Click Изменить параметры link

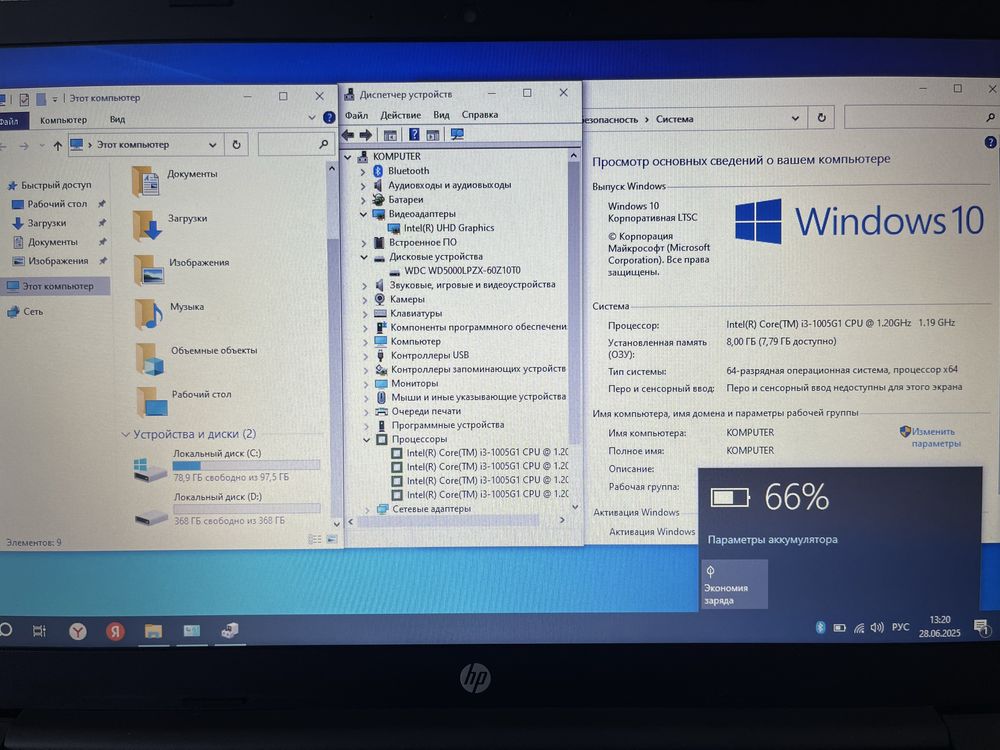point(936,438)
